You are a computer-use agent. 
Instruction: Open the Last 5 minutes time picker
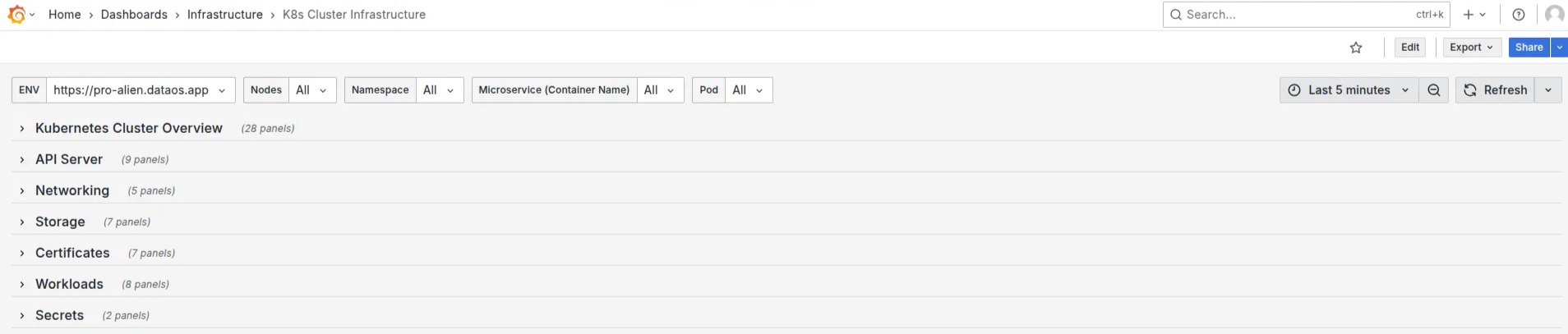point(1349,90)
